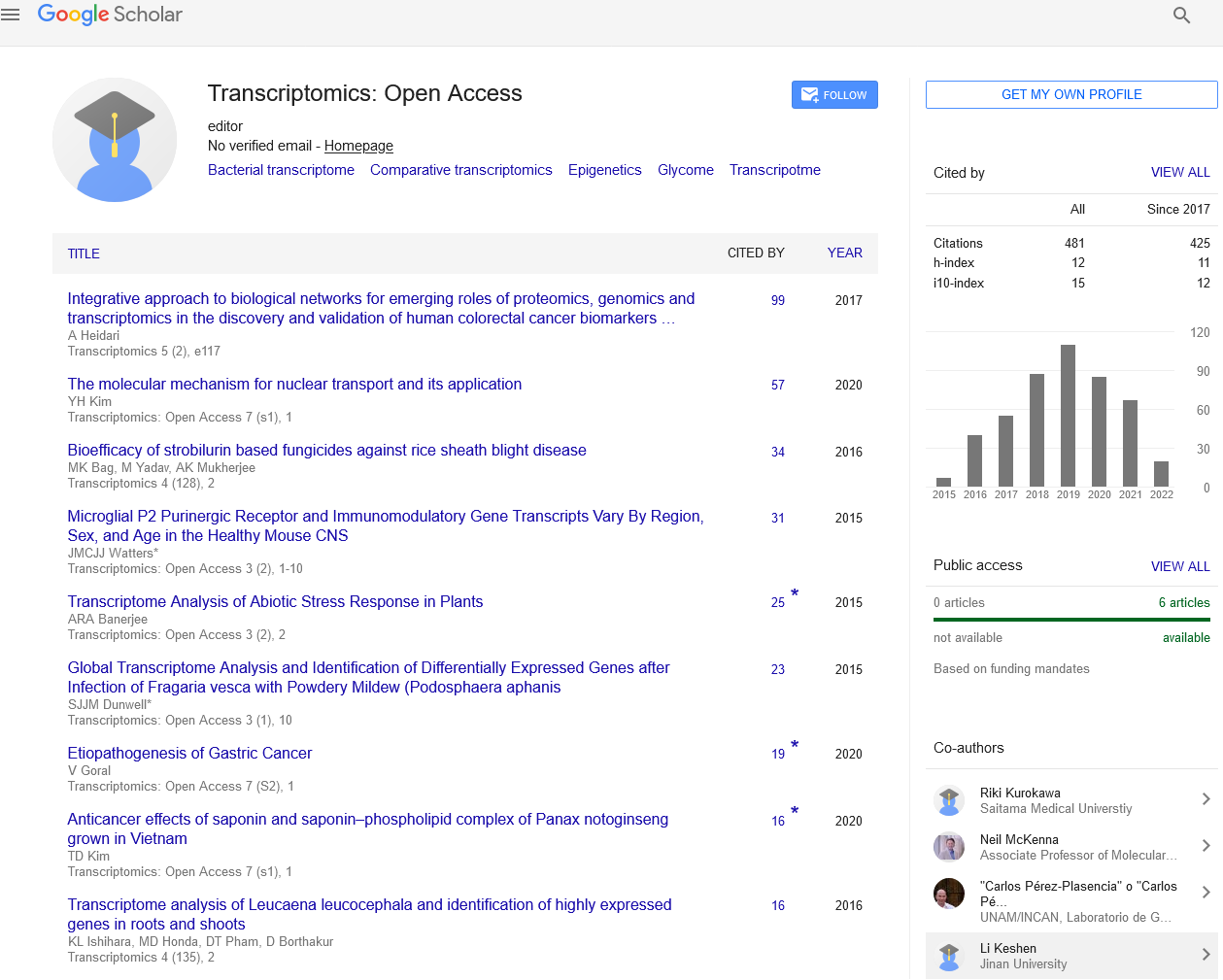
Task: Open Integrative approach to biological networks article
Action: coord(381,309)
